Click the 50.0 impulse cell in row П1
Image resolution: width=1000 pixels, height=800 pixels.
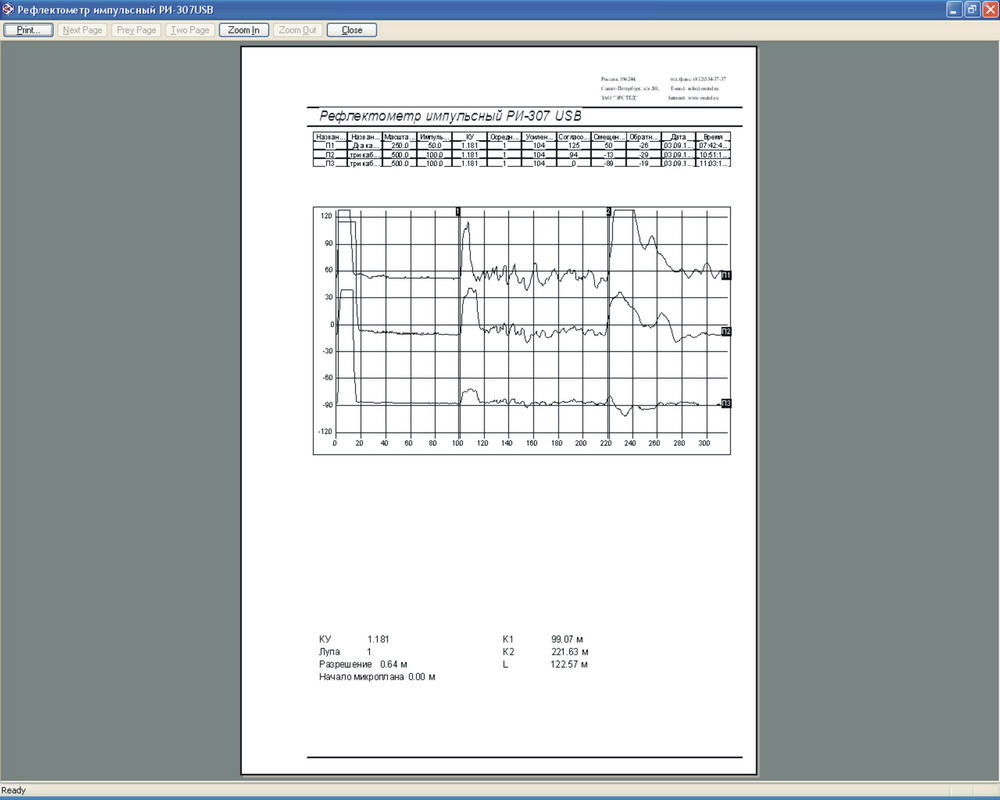[435, 145]
